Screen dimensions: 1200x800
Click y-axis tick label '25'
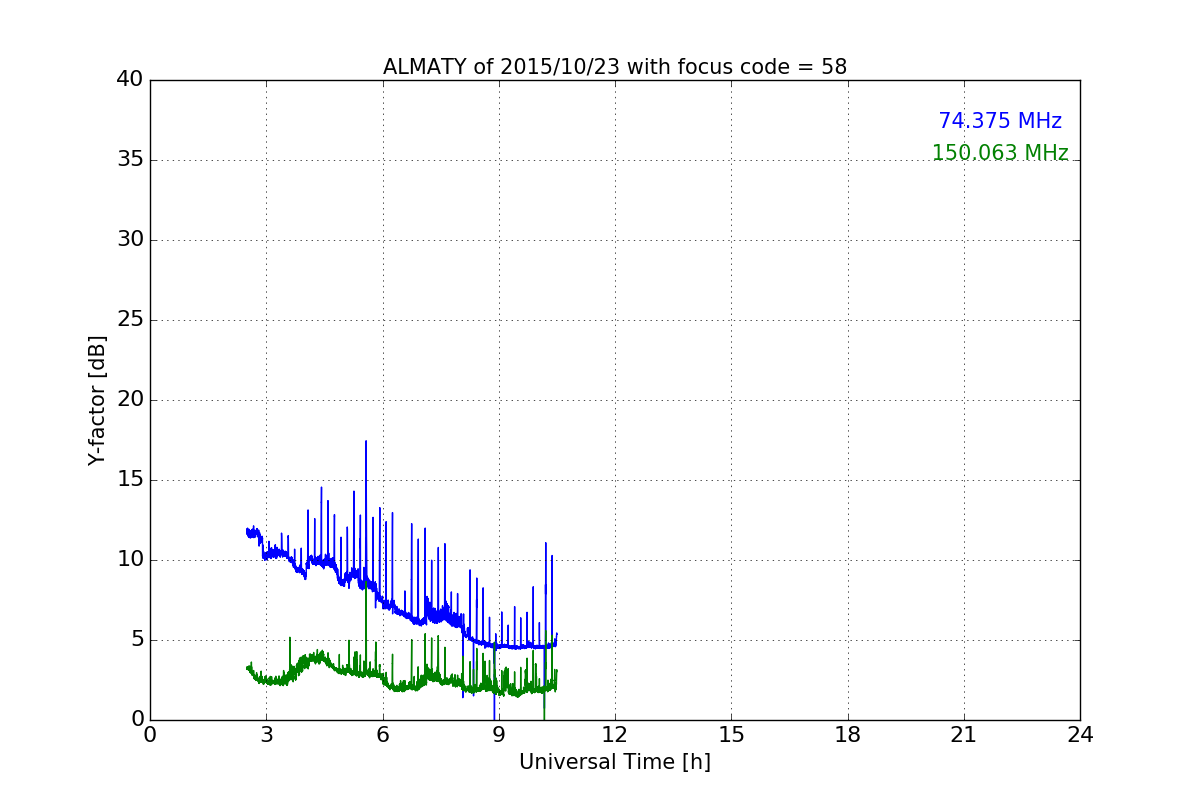130,320
